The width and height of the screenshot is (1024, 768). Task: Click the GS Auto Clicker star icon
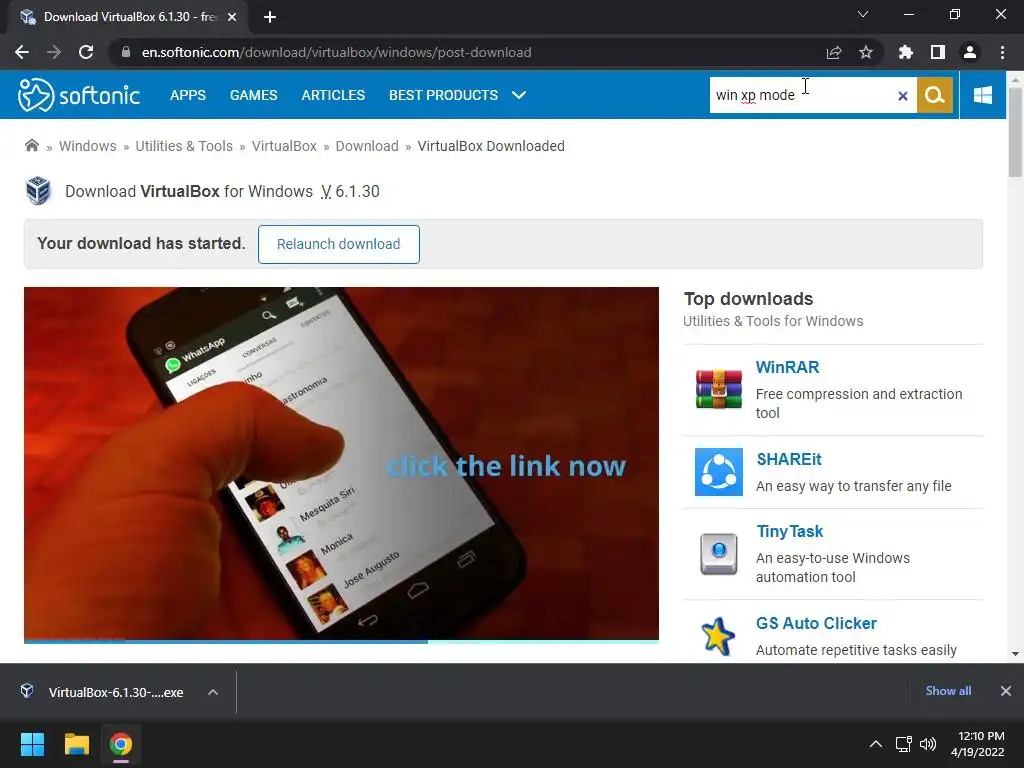pos(718,636)
